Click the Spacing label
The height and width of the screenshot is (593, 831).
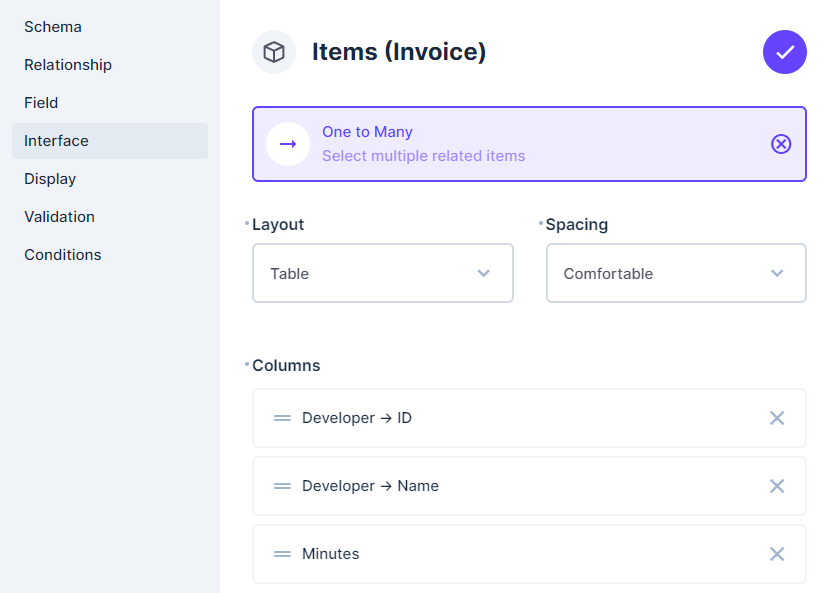click(577, 225)
